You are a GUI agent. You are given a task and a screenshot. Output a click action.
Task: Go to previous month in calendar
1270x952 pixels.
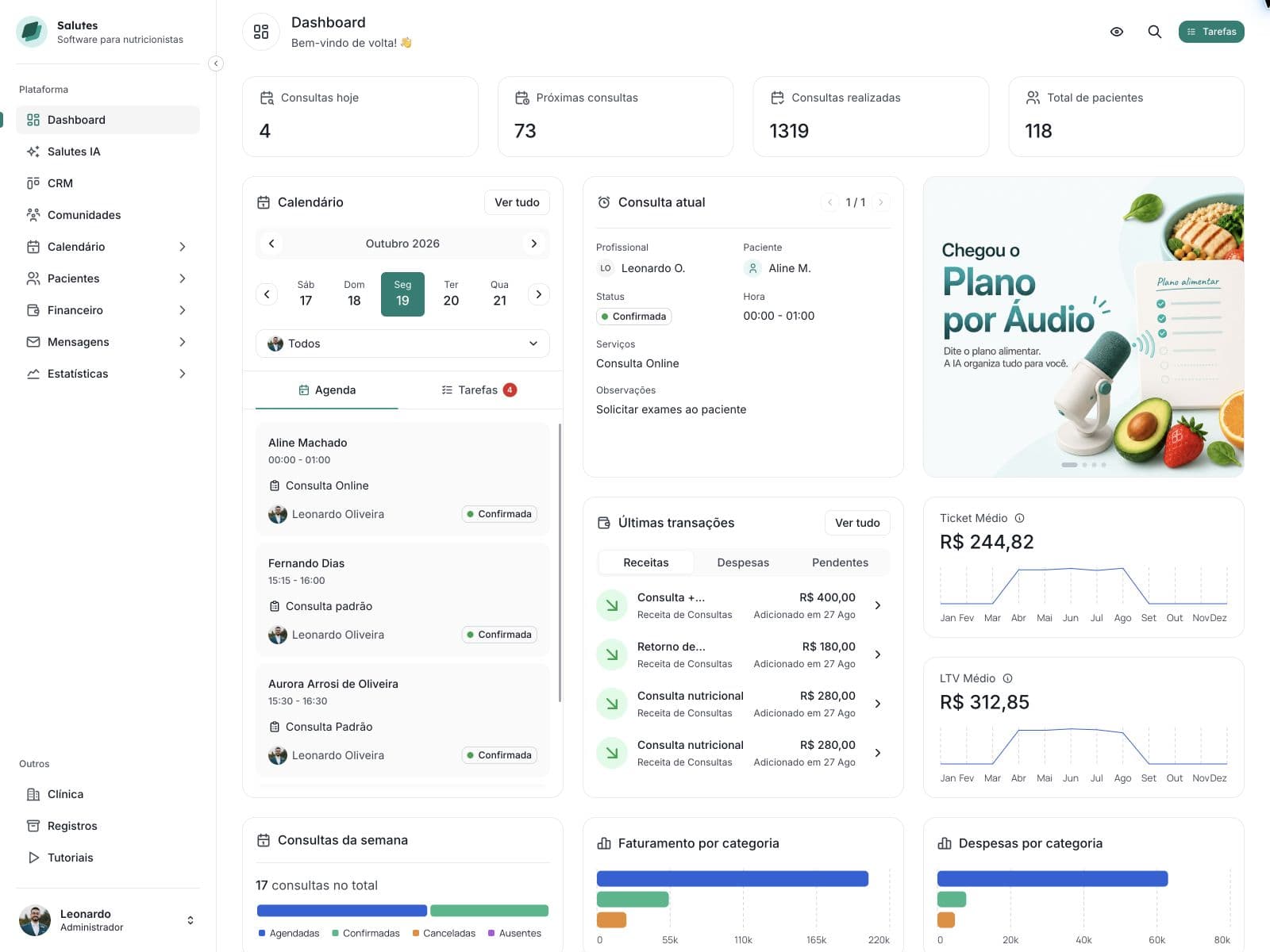271,244
